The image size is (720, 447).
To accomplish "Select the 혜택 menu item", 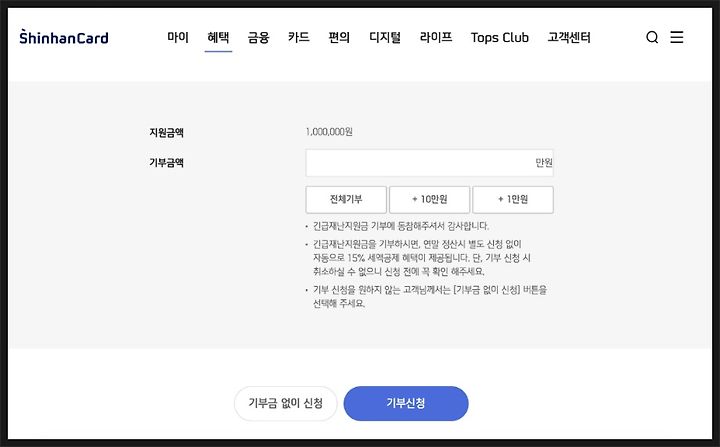I will 218,37.
